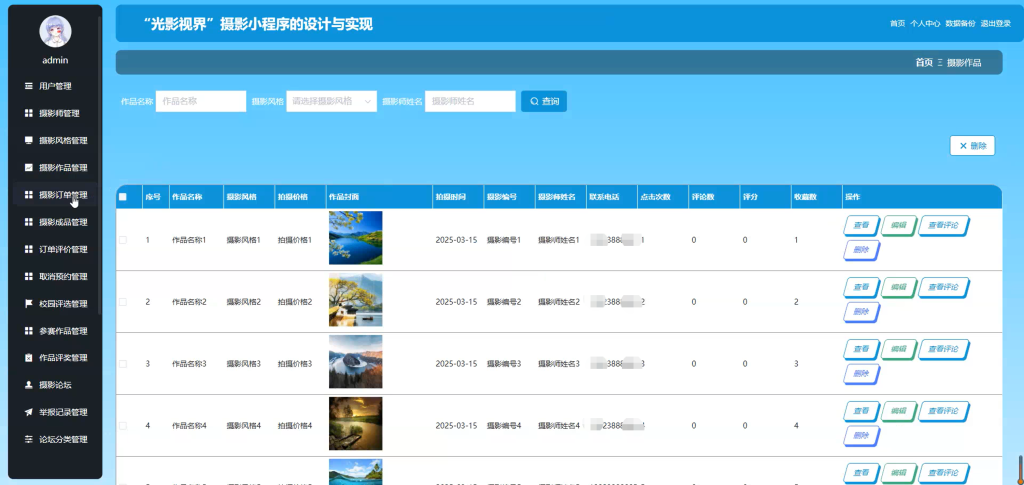
Task: Click the magnifier icon in 查询 button
Action: point(534,101)
